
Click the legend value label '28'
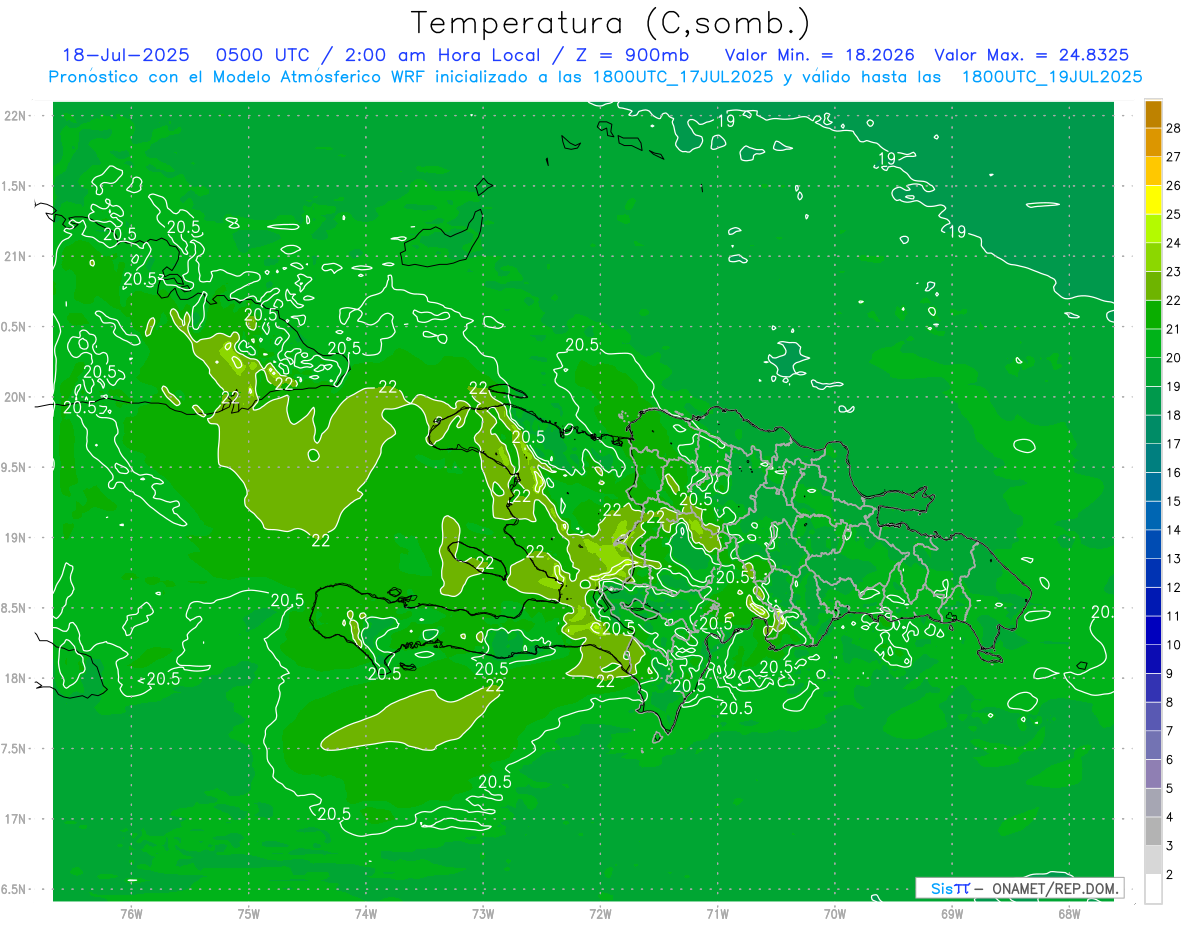click(1174, 128)
